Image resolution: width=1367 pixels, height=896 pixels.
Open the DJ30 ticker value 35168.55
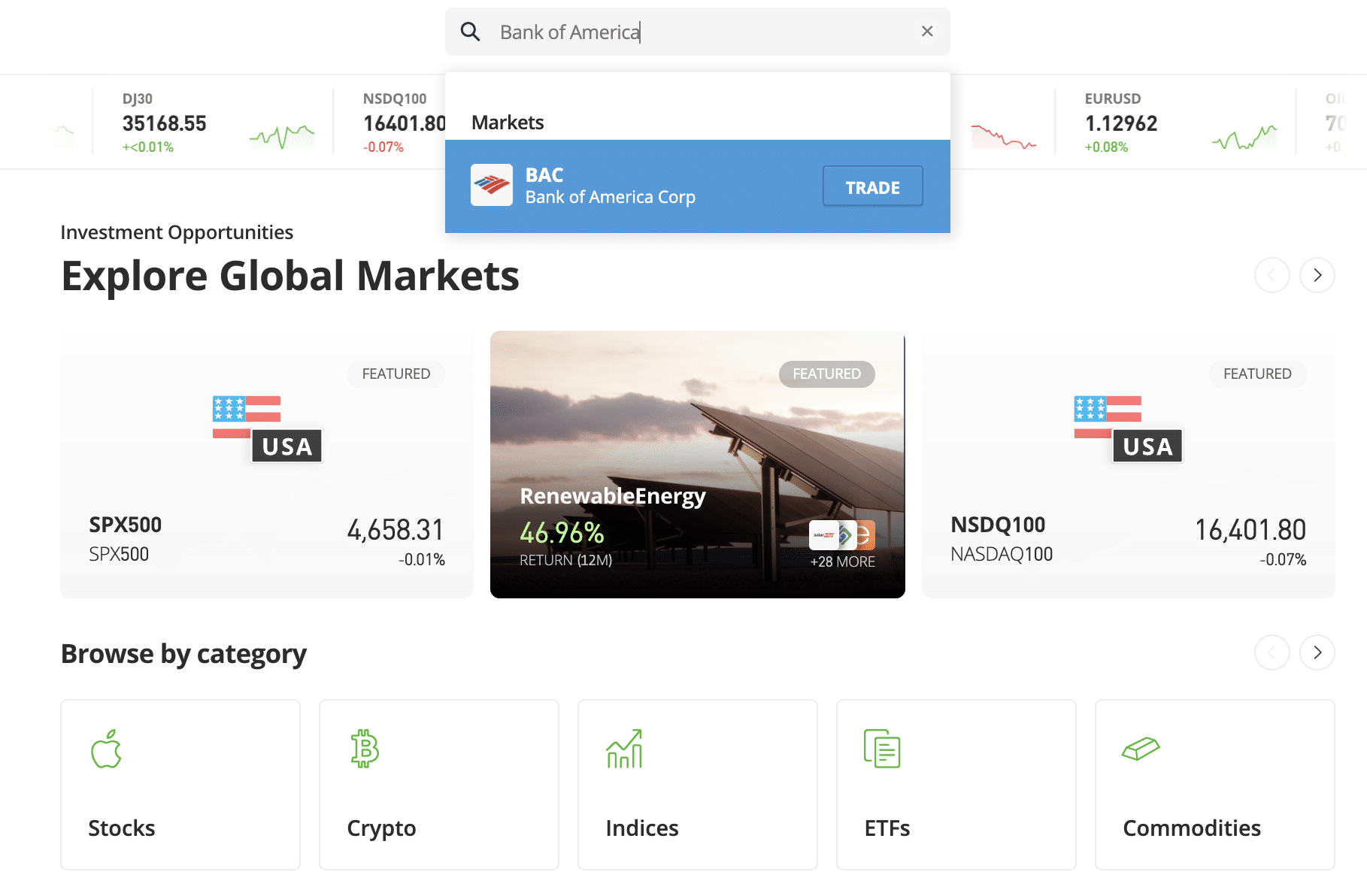point(165,123)
